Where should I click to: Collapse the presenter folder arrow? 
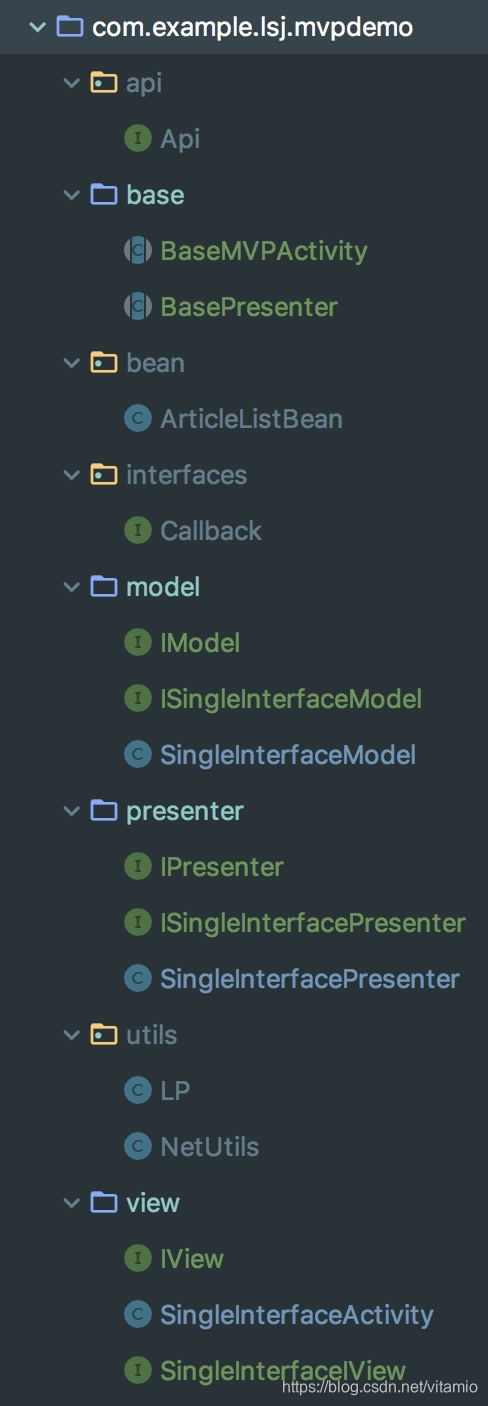tap(71, 810)
